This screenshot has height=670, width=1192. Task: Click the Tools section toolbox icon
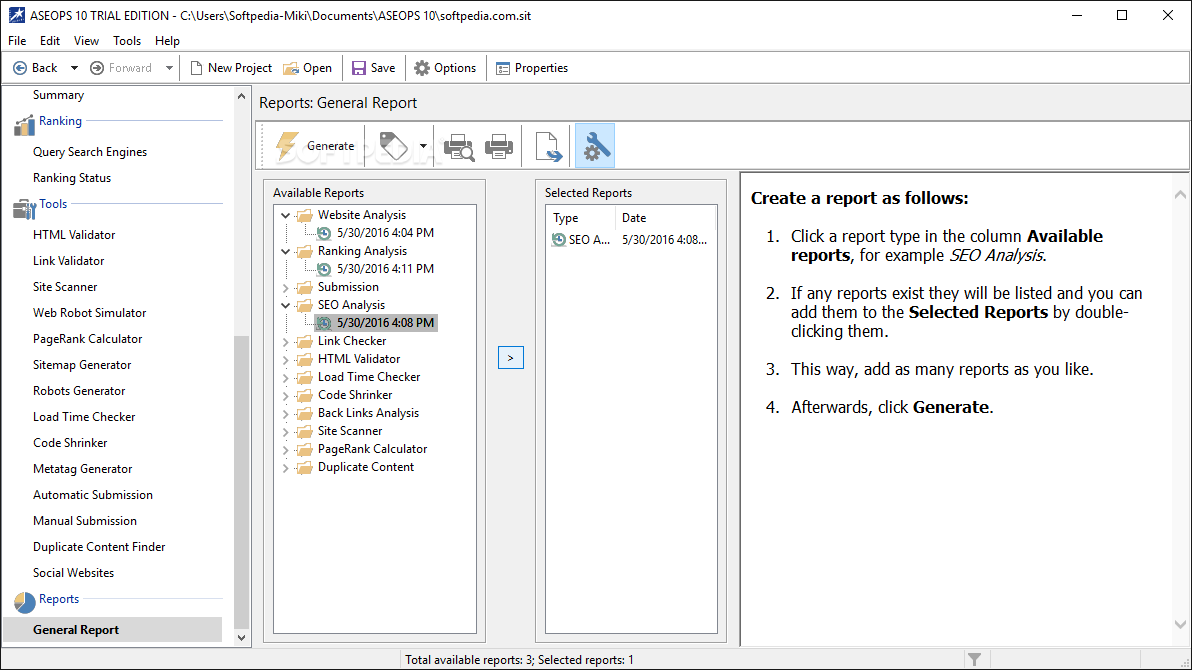click(24, 208)
